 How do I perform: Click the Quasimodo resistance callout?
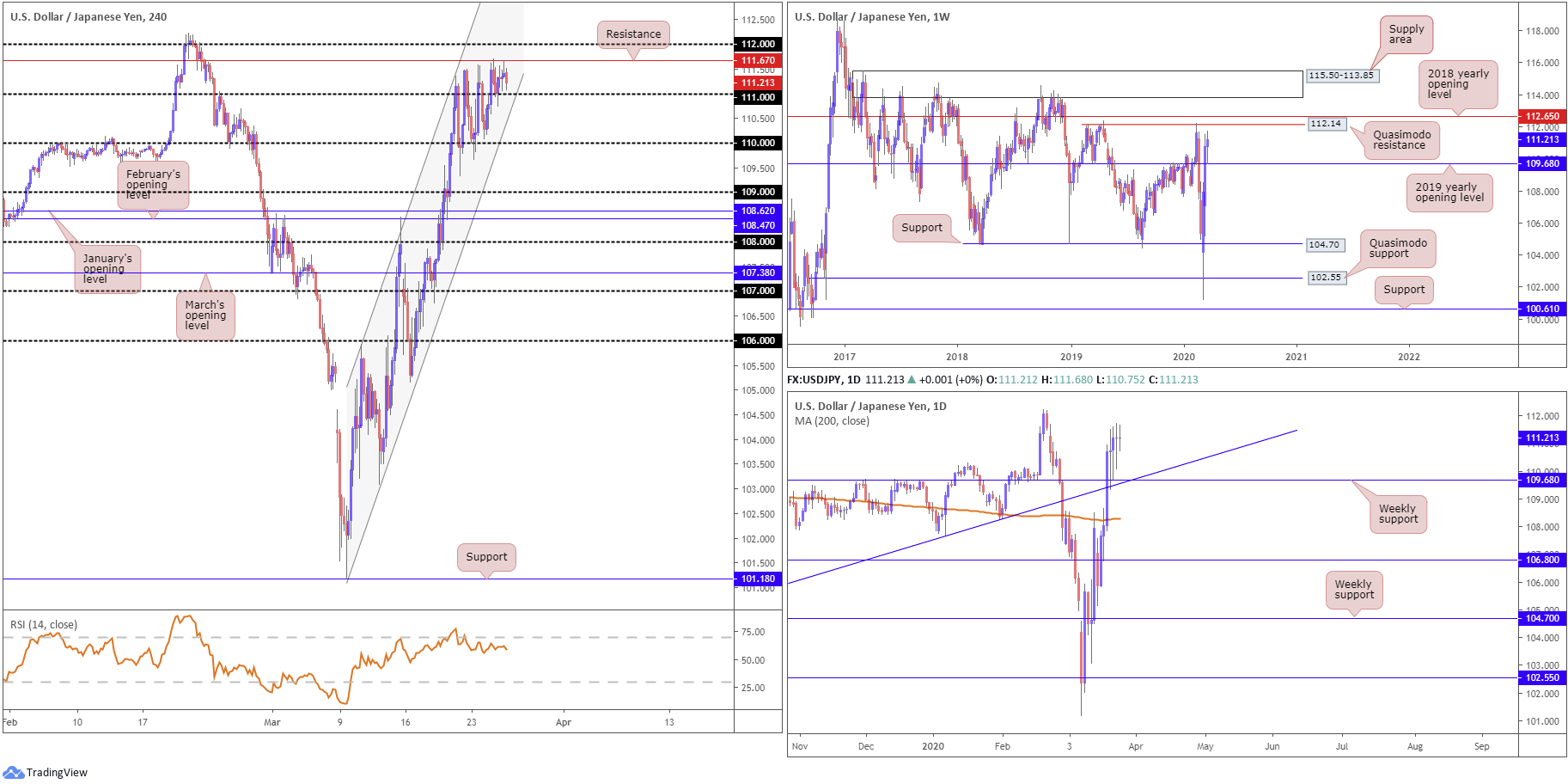click(1401, 140)
